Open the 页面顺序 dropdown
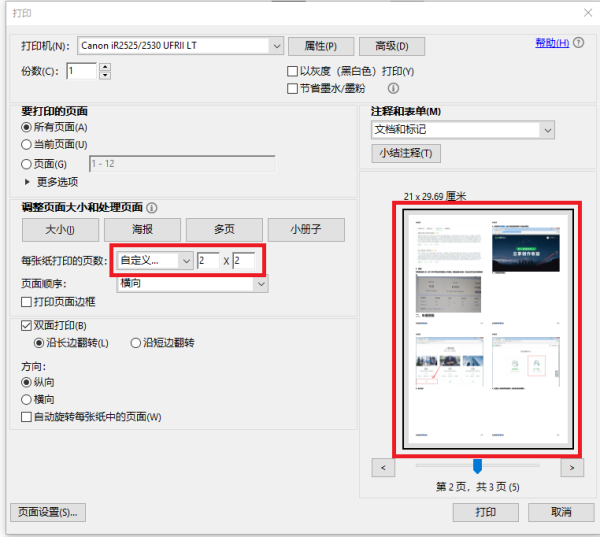The height and width of the screenshot is (537, 600). coord(261,284)
